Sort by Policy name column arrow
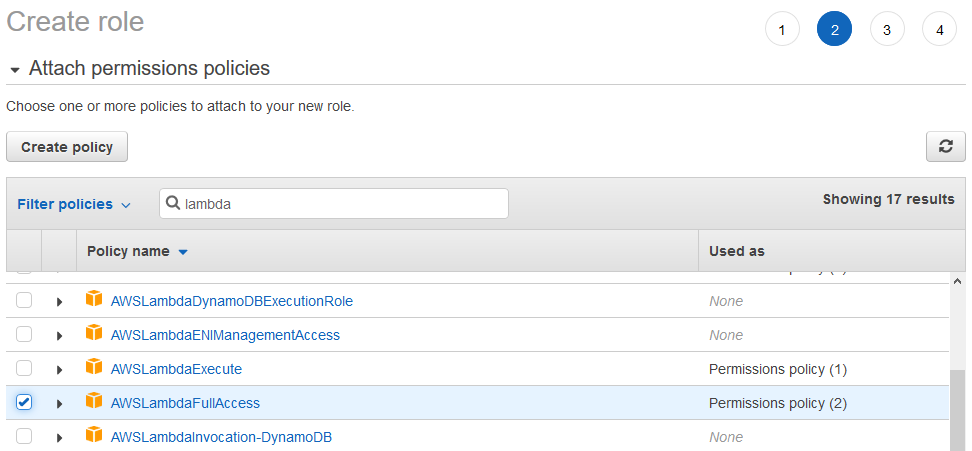This screenshot has width=972, height=451. [x=182, y=252]
